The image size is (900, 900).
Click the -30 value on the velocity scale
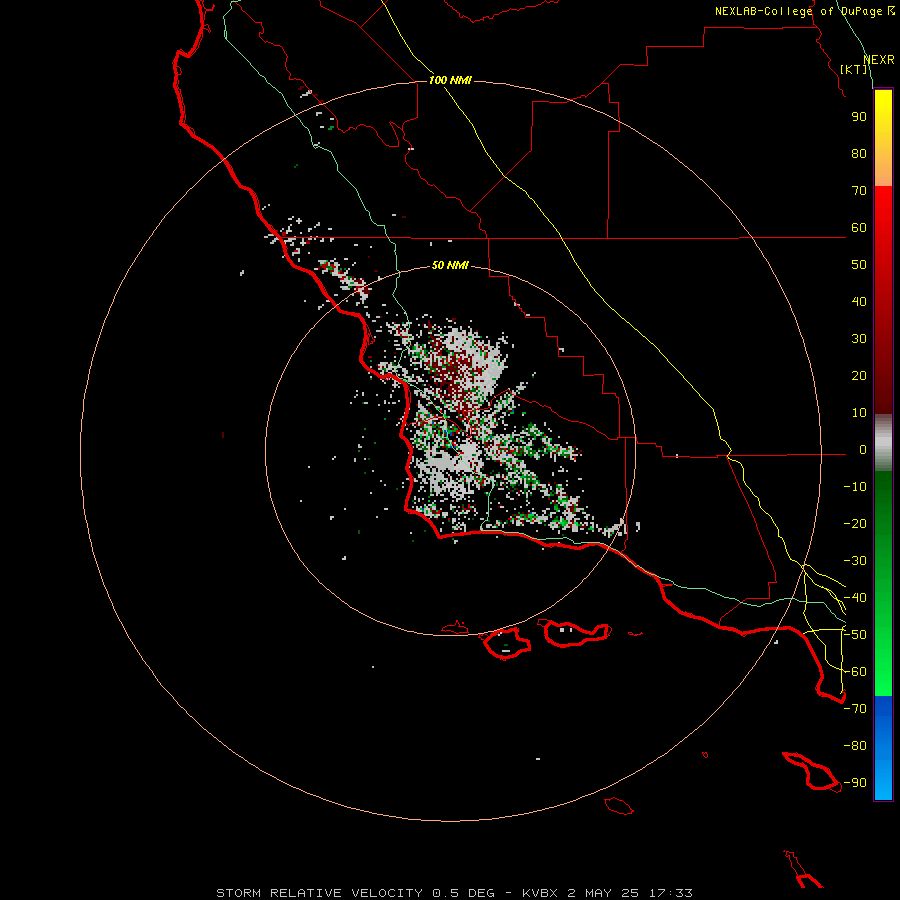(855, 561)
